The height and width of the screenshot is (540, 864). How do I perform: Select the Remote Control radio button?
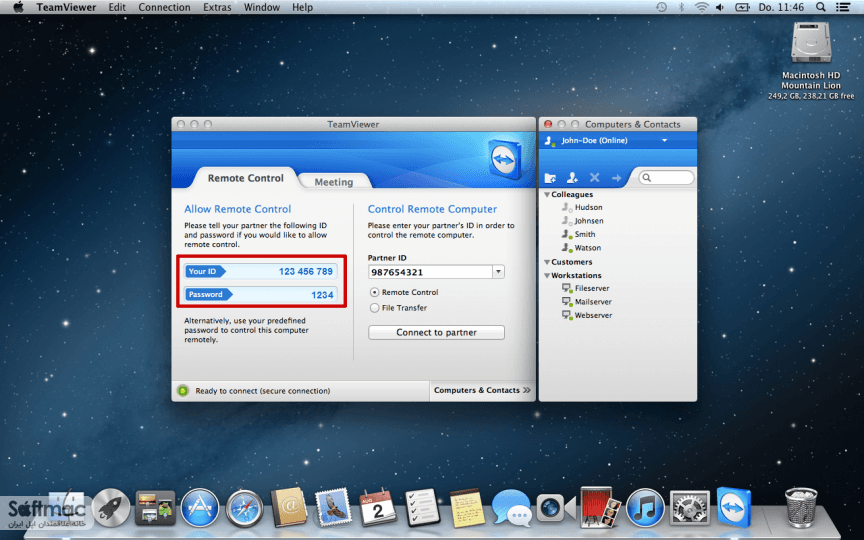click(x=375, y=292)
